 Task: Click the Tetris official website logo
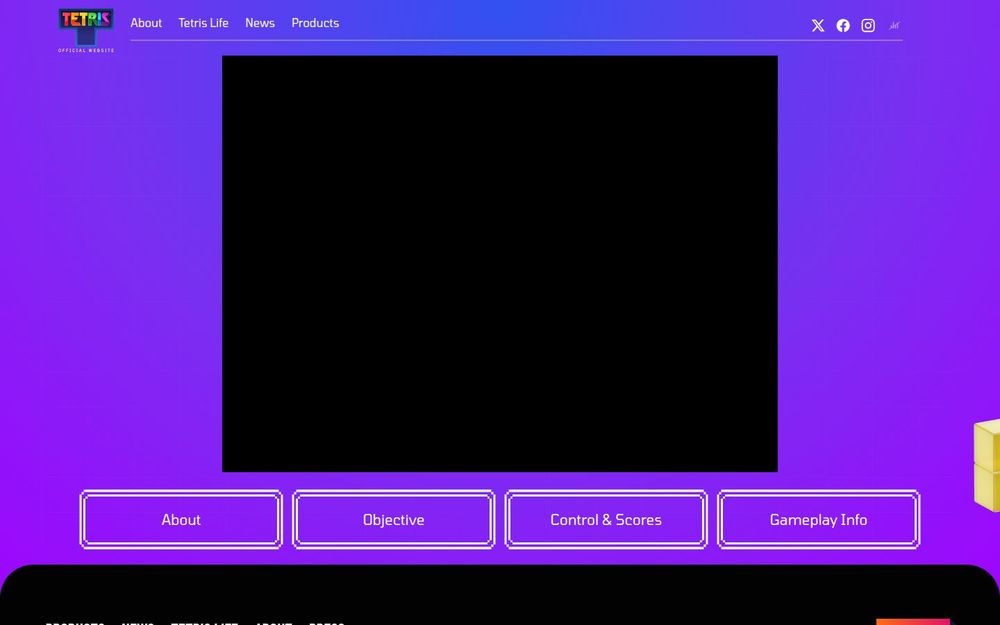click(86, 30)
